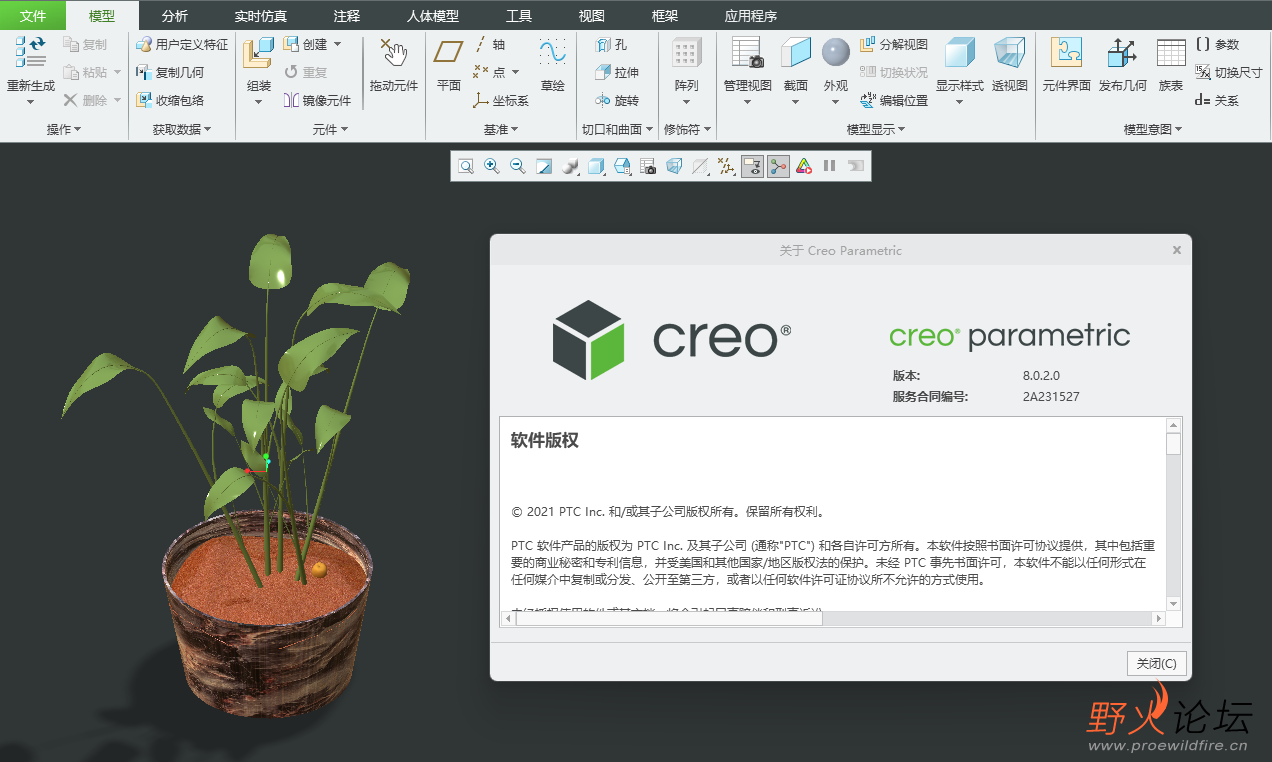Toggle Exploded View (分解视图)
Viewport: 1272px width, 762px height.
(894, 45)
